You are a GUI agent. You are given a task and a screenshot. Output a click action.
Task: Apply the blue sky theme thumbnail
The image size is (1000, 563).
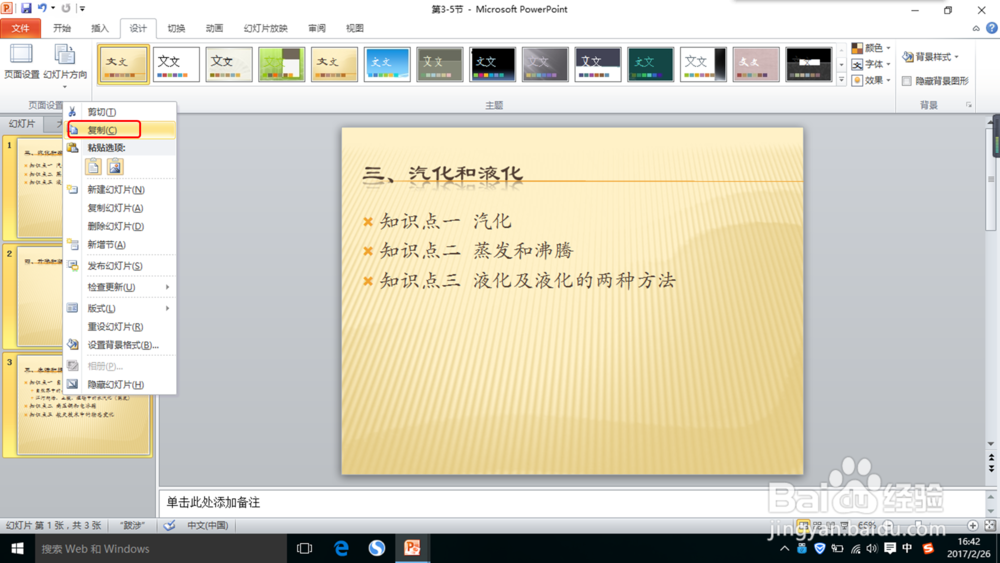(x=387, y=64)
